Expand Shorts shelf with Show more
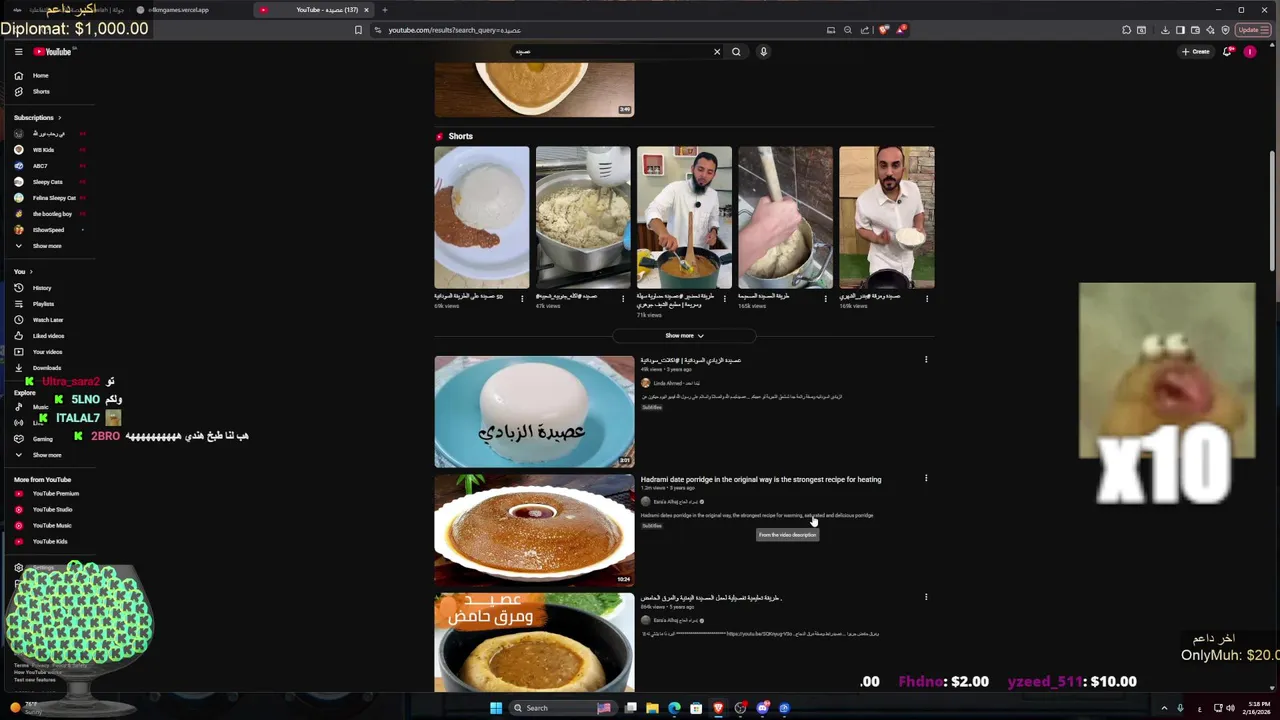This screenshot has width=1280, height=720. [x=685, y=336]
